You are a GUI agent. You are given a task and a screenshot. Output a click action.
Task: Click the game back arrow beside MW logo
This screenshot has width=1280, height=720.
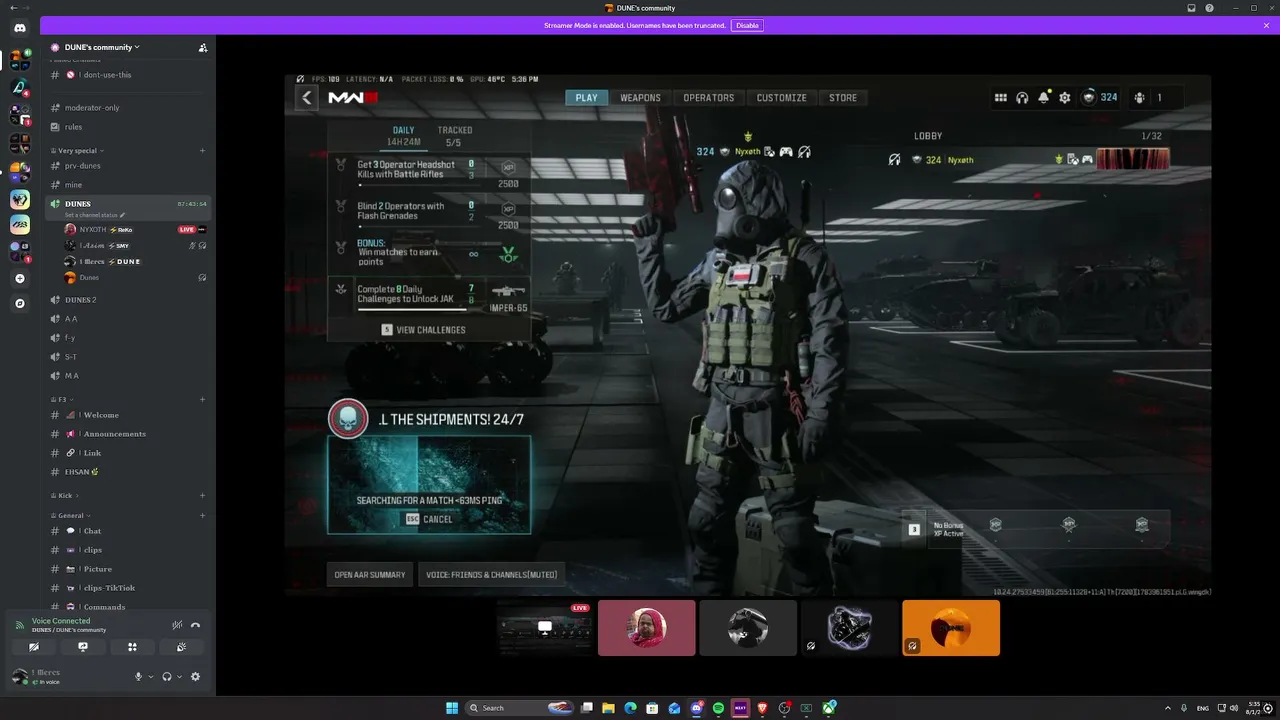(307, 97)
